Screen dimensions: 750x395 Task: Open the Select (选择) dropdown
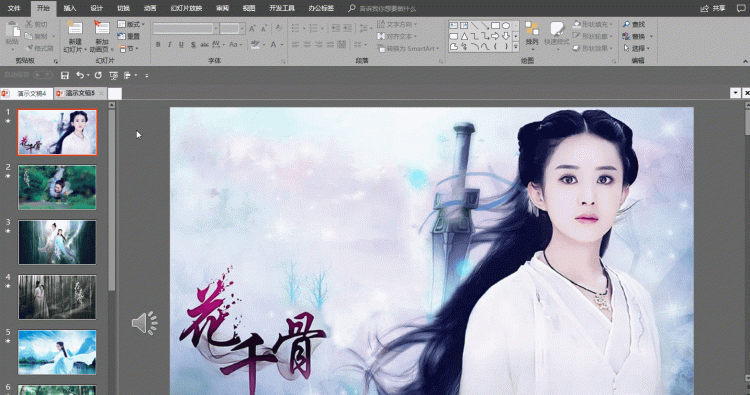click(637, 48)
